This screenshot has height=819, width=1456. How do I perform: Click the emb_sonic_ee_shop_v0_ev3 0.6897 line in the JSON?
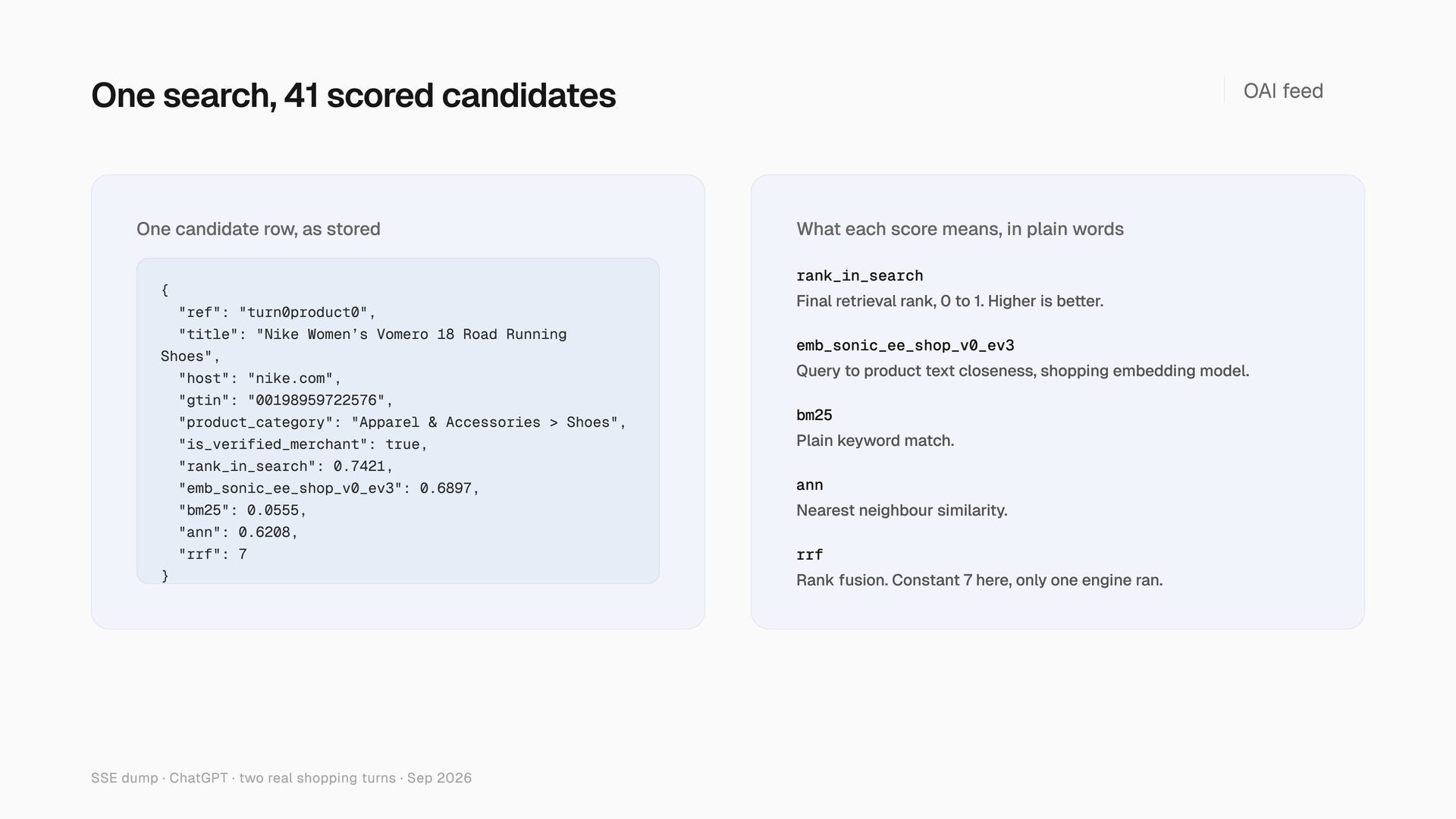point(329,488)
